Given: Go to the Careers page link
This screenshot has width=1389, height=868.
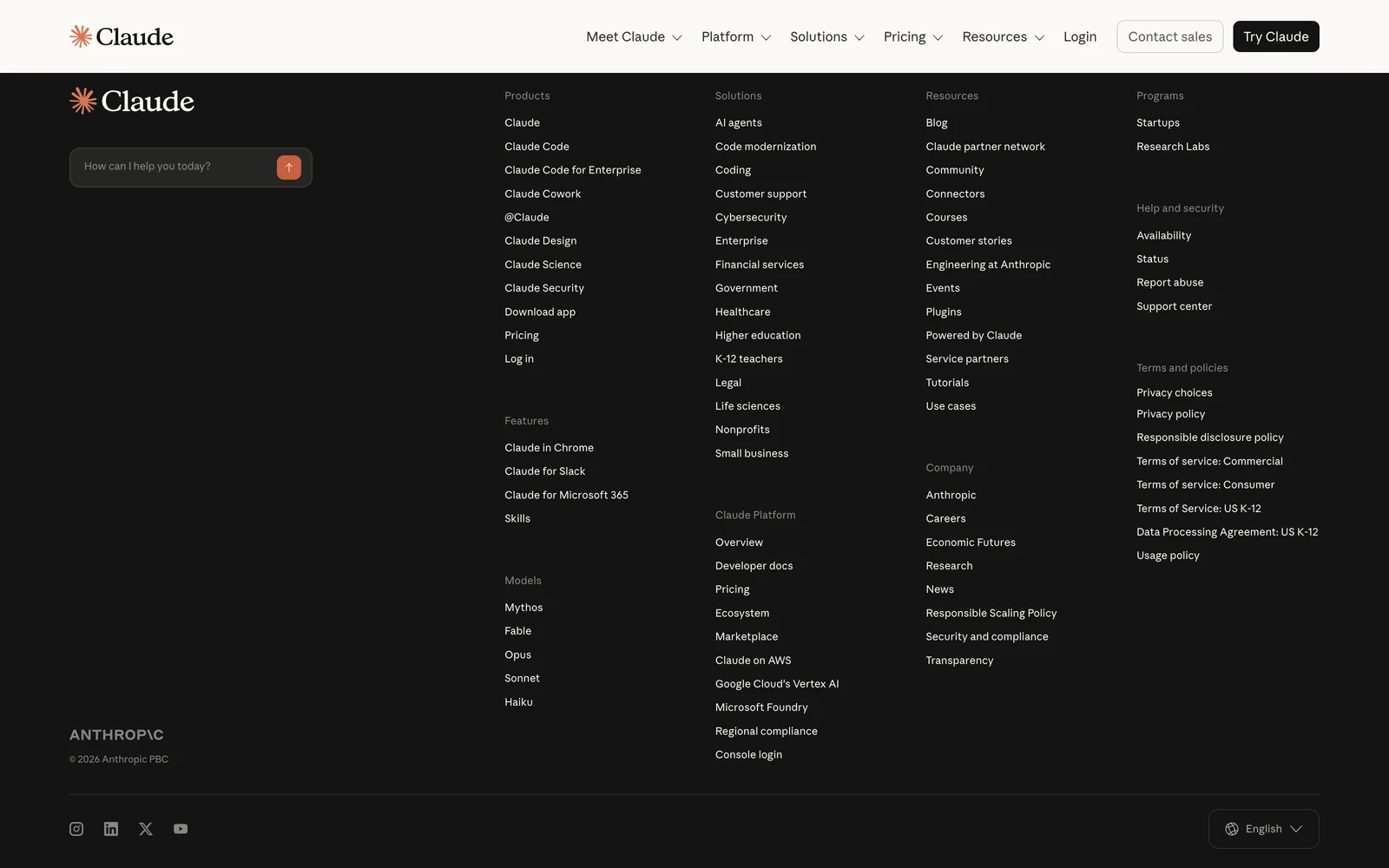Looking at the screenshot, I should click(x=945, y=518).
